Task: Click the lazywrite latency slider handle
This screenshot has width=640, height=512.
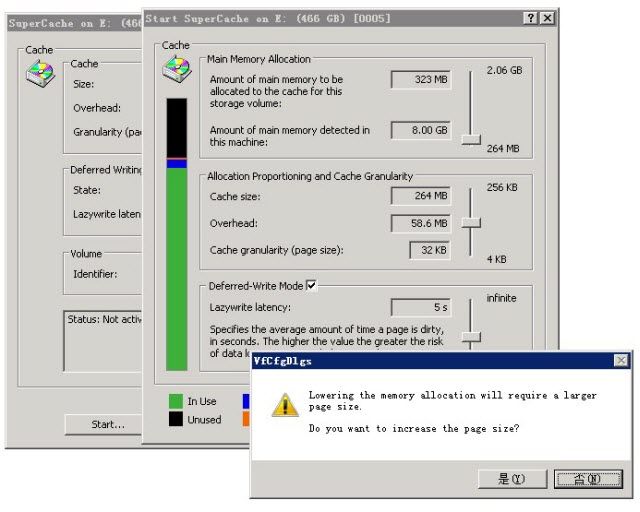Action: click(471, 336)
